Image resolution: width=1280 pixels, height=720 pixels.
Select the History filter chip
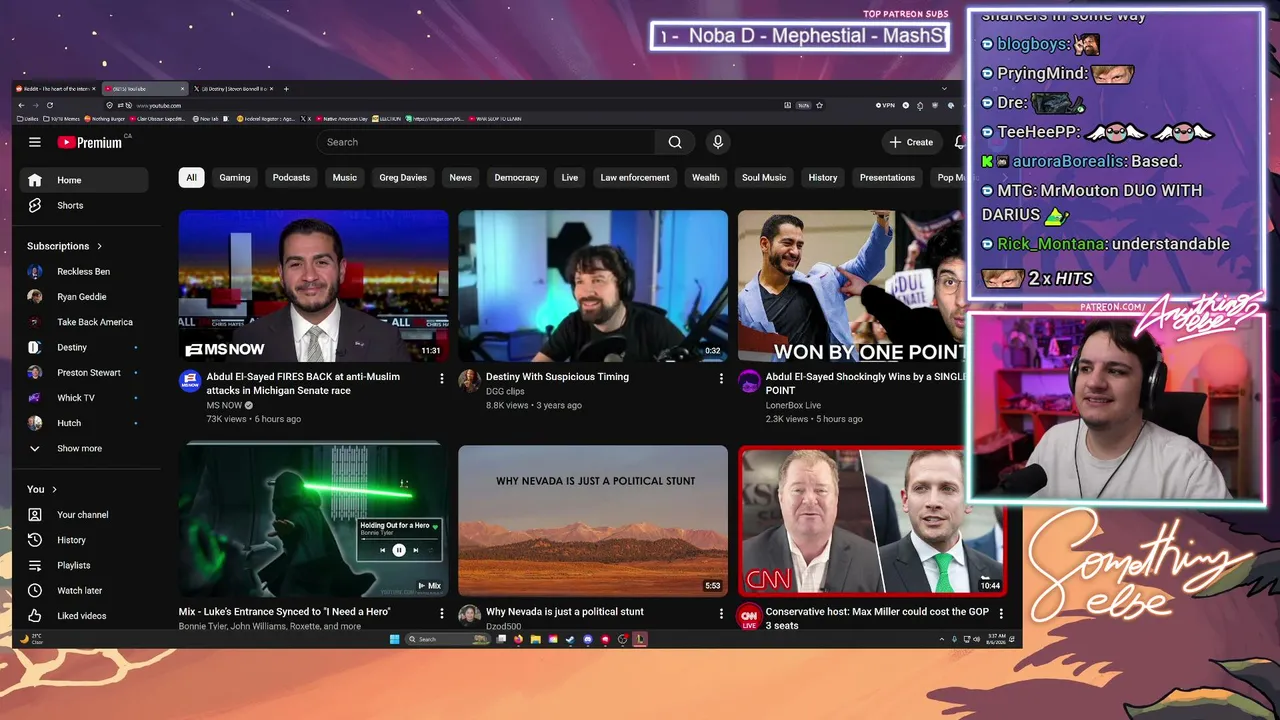coord(823,178)
